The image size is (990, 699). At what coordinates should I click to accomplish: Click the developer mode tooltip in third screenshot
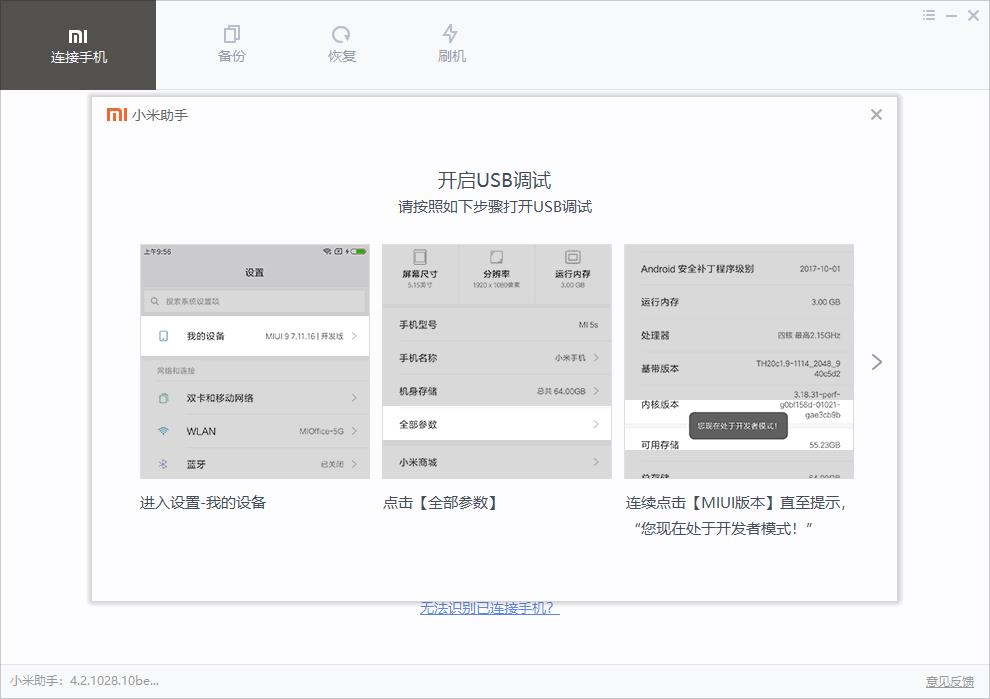[739, 426]
